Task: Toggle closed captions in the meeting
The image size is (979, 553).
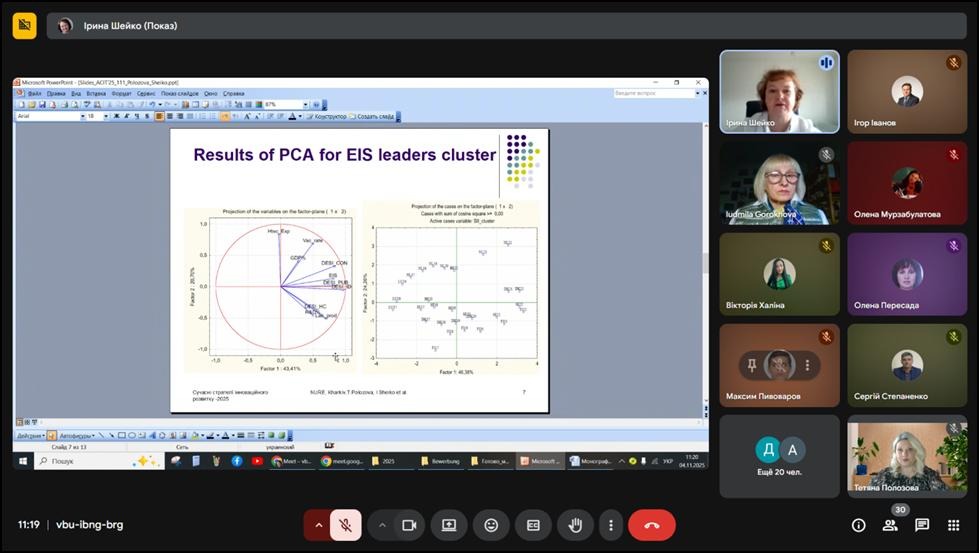Action: pos(533,525)
